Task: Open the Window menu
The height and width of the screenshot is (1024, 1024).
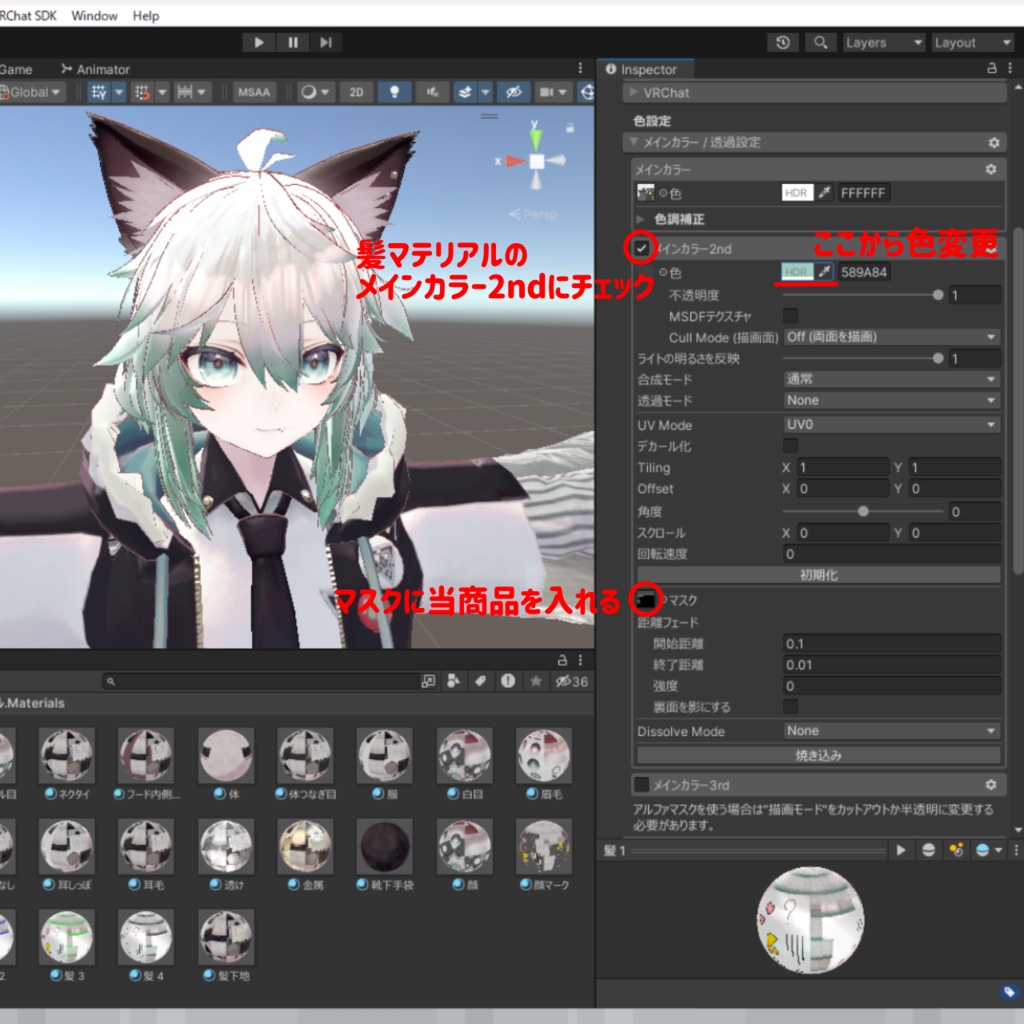Action: tap(93, 15)
